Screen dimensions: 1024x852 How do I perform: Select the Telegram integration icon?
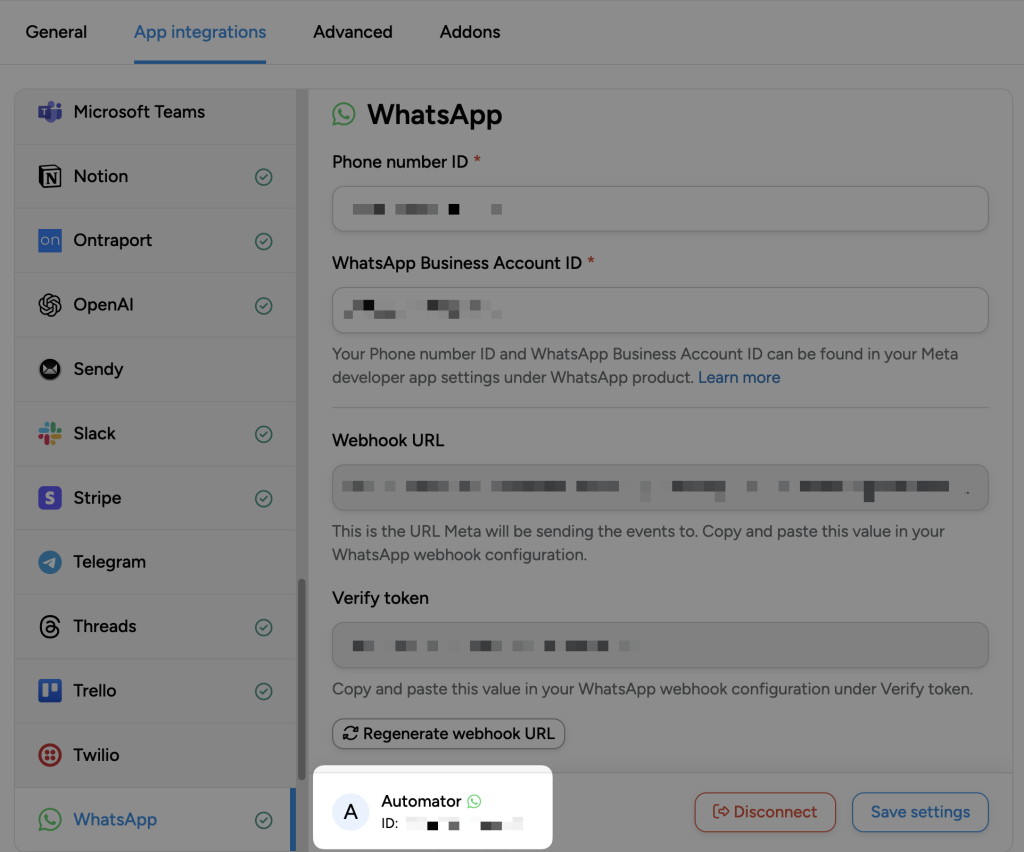pos(49,561)
